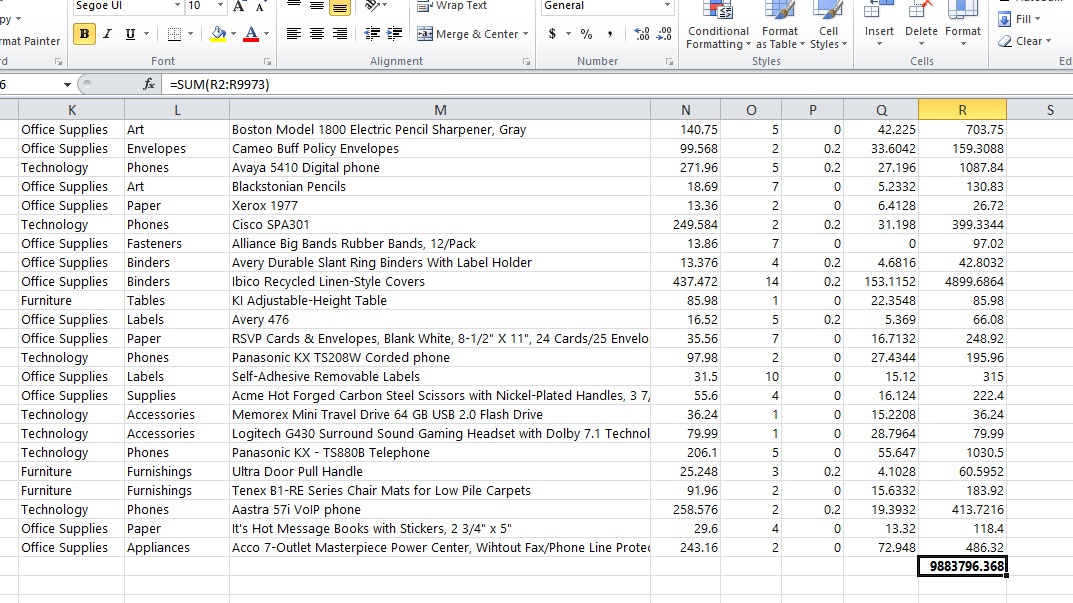Select the cell 'Envelopes'
This screenshot has width=1073, height=603.
pyautogui.click(x=177, y=149)
